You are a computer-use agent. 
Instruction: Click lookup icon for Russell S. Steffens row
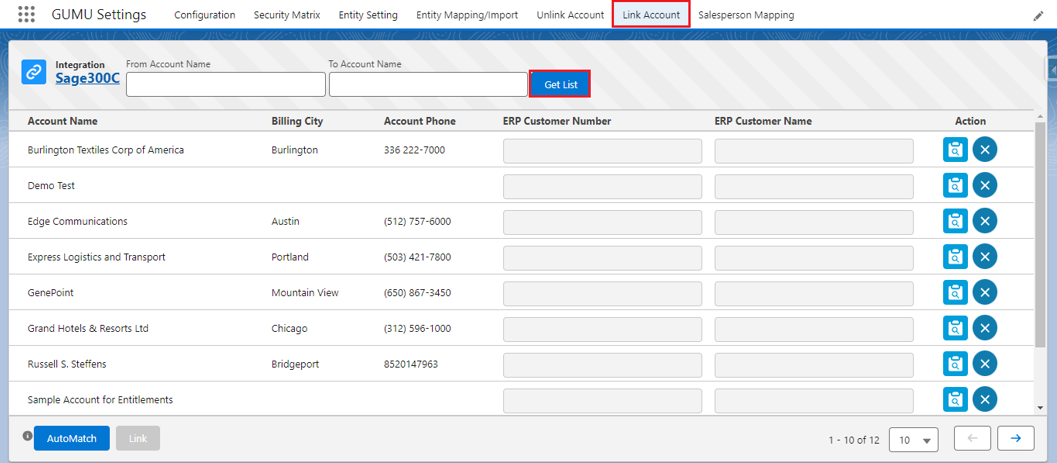pos(955,364)
